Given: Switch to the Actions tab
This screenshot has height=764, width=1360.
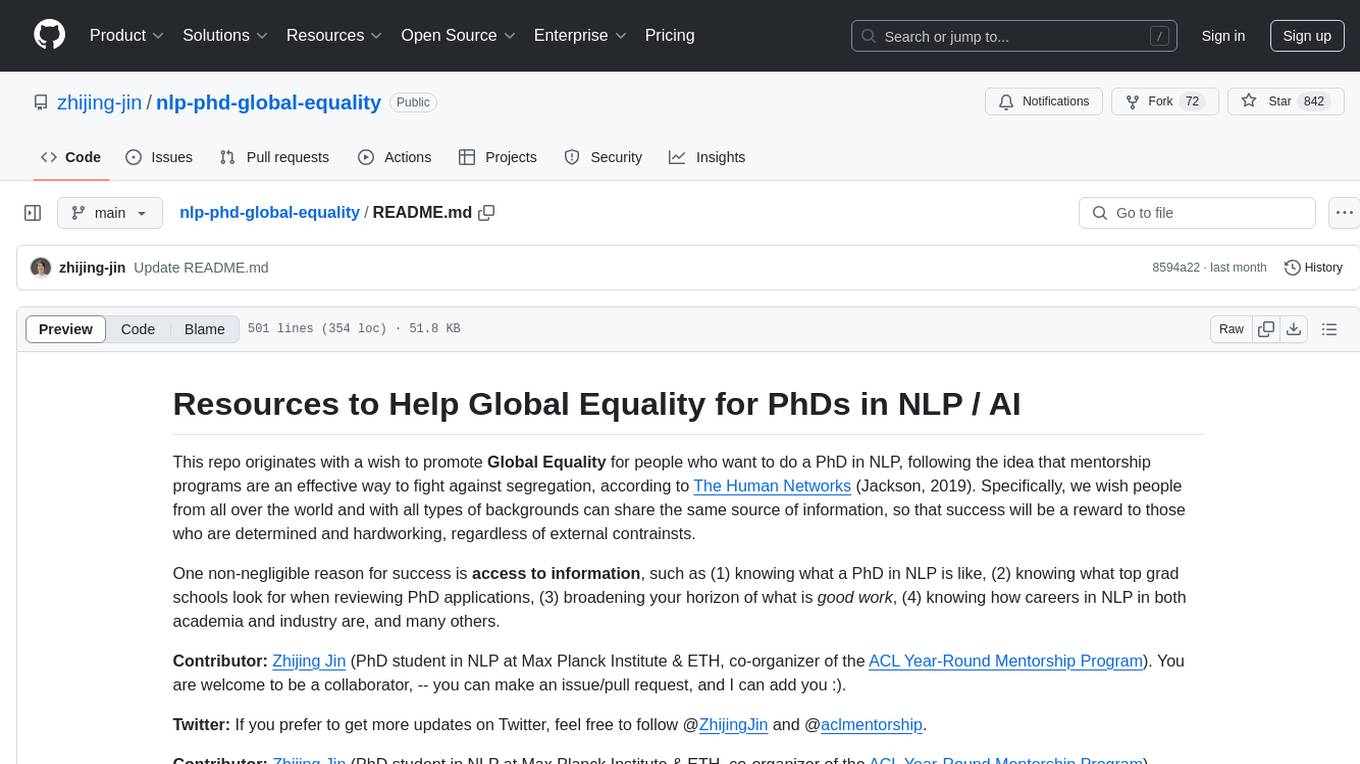Looking at the screenshot, I should [x=394, y=157].
